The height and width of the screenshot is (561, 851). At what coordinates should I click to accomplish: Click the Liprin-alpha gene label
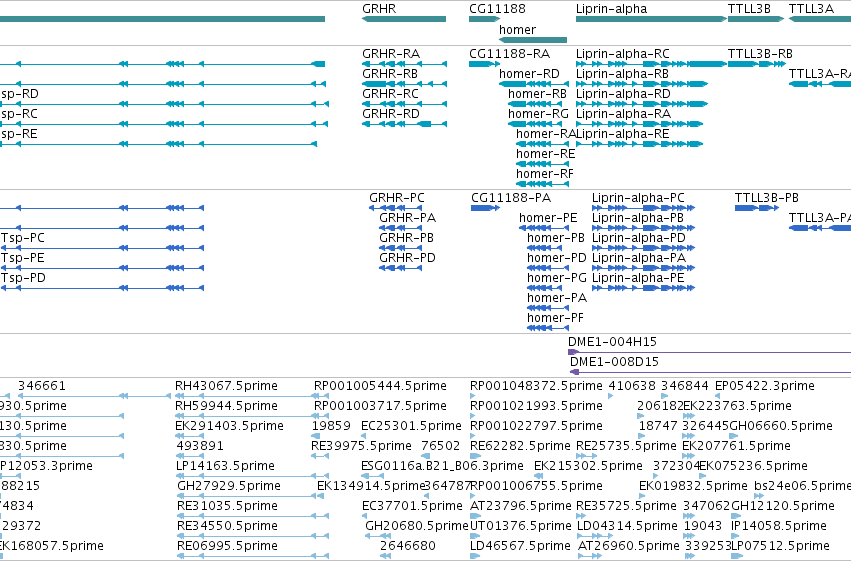pyautogui.click(x=611, y=9)
